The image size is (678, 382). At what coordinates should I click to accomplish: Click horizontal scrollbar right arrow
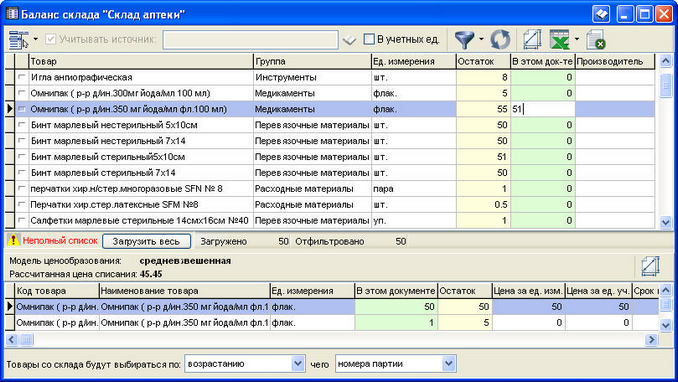pyautogui.click(x=652, y=340)
